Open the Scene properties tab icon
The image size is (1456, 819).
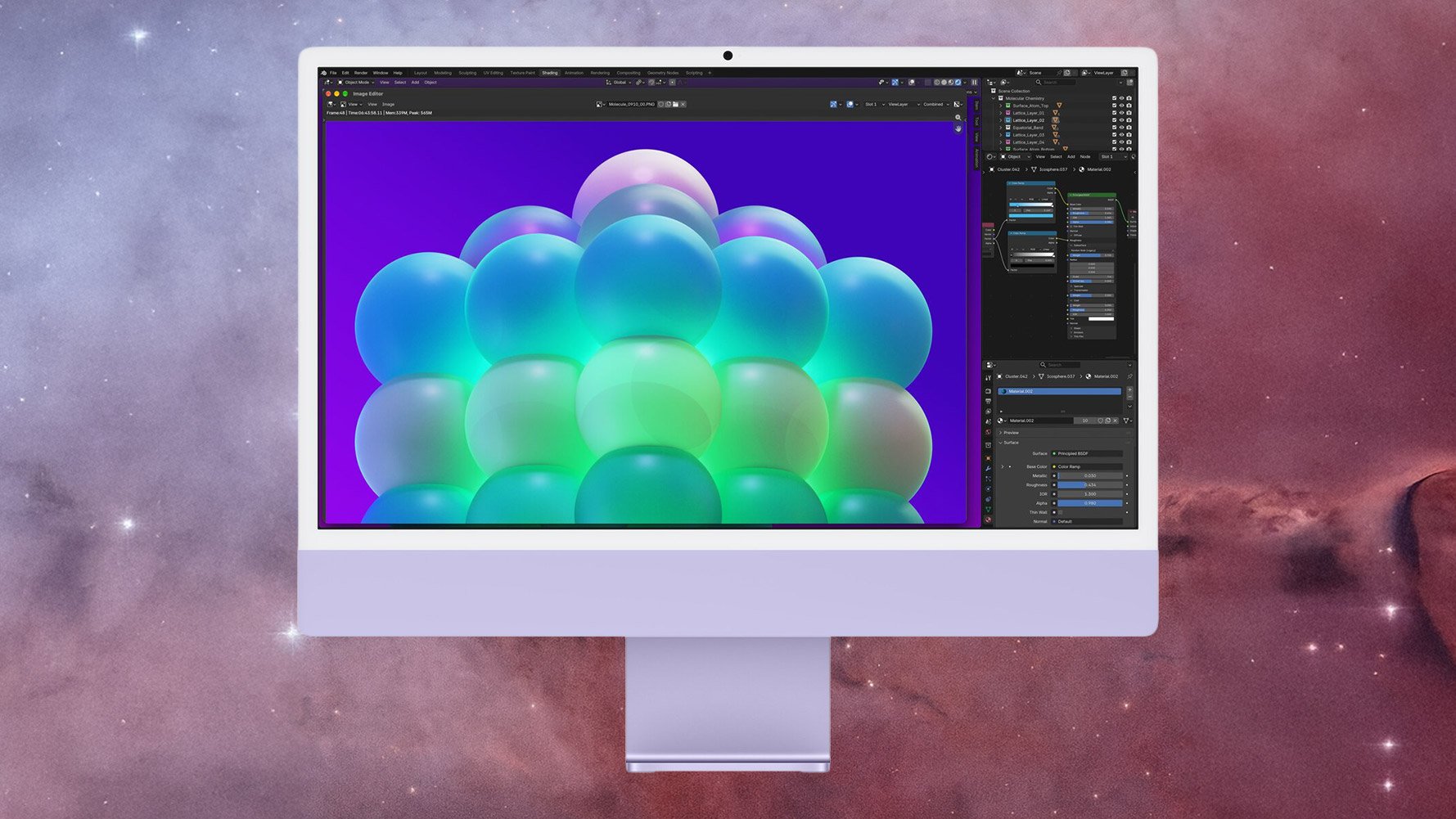click(988, 421)
